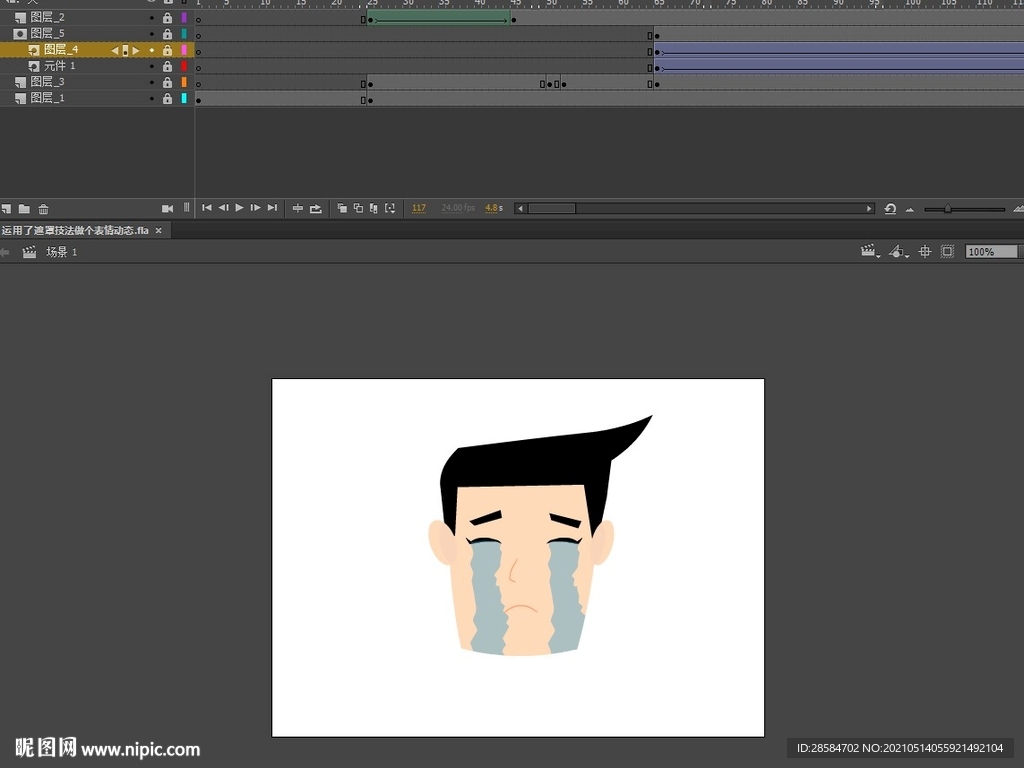
Task: Click the 4.8 s elapsed time
Action: [x=494, y=208]
